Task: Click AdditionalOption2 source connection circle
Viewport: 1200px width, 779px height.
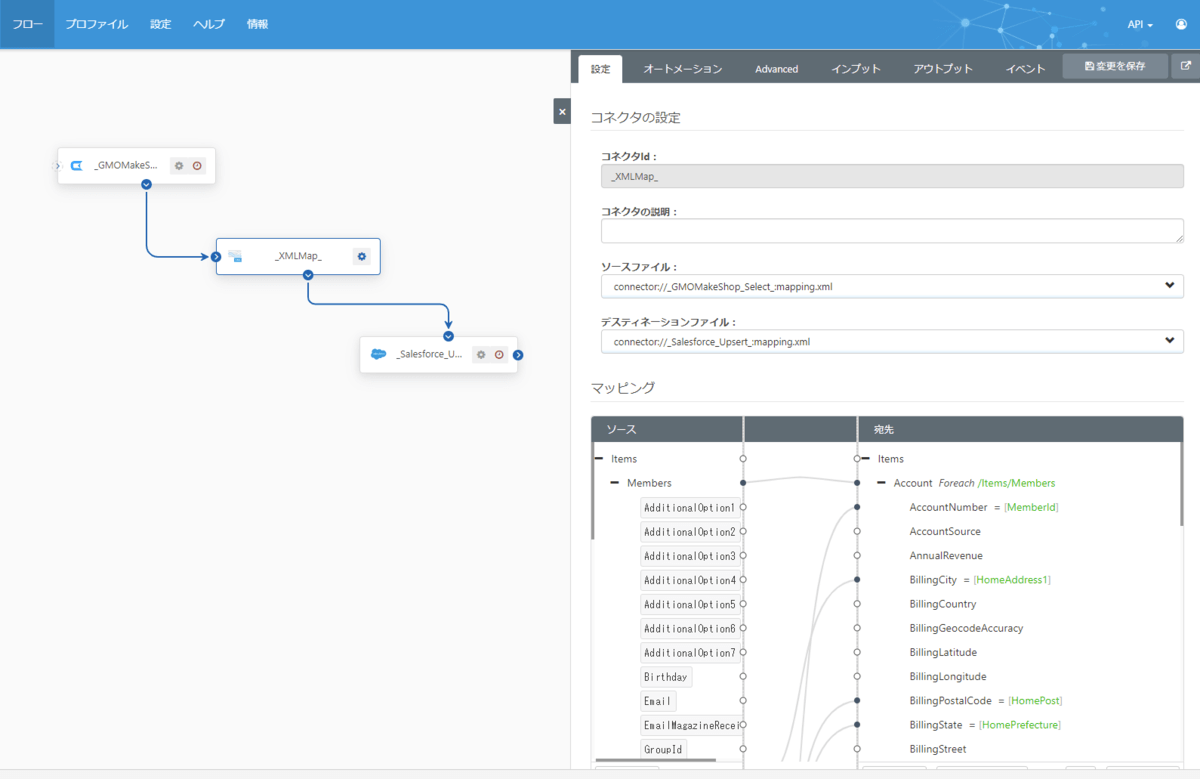Action: pyautogui.click(x=743, y=532)
